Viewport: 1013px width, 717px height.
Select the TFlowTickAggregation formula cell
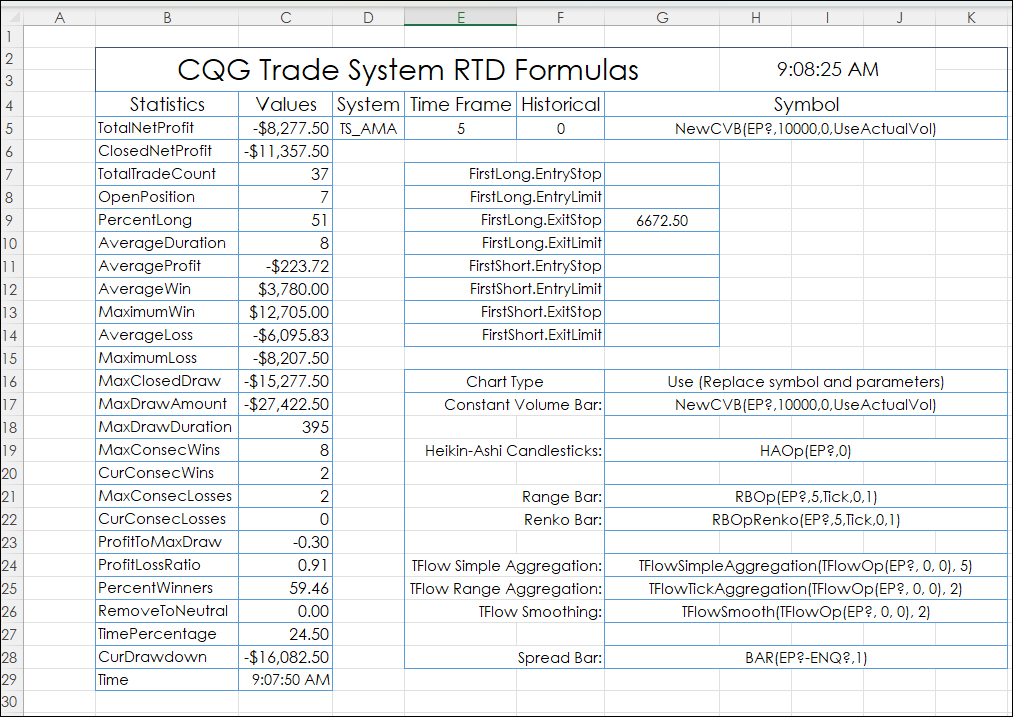[806, 588]
